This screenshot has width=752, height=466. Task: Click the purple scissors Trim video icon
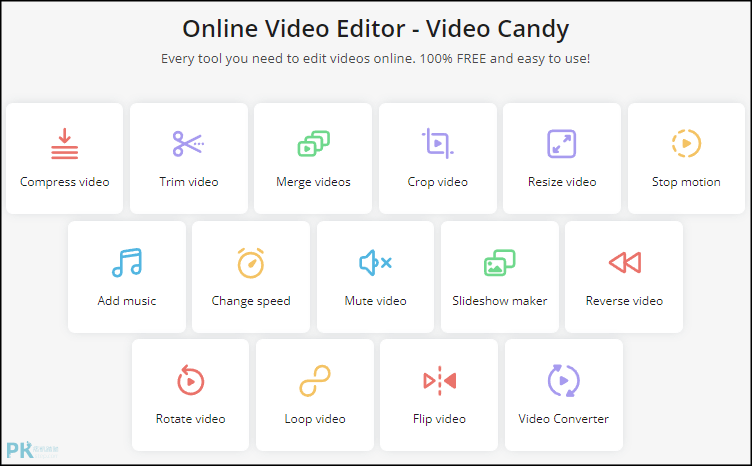click(x=188, y=143)
